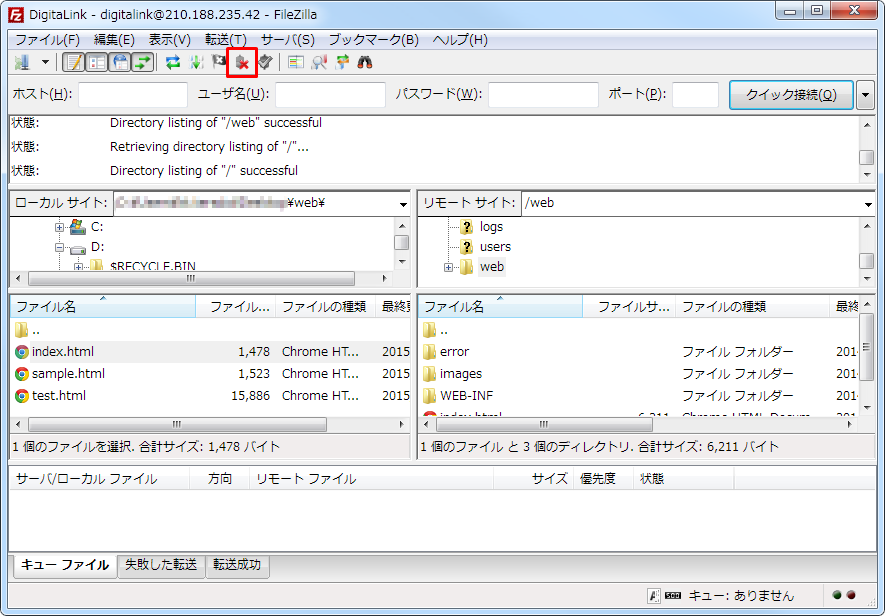
Task: Click the speed limit 500 status icon
Action: coord(673,595)
